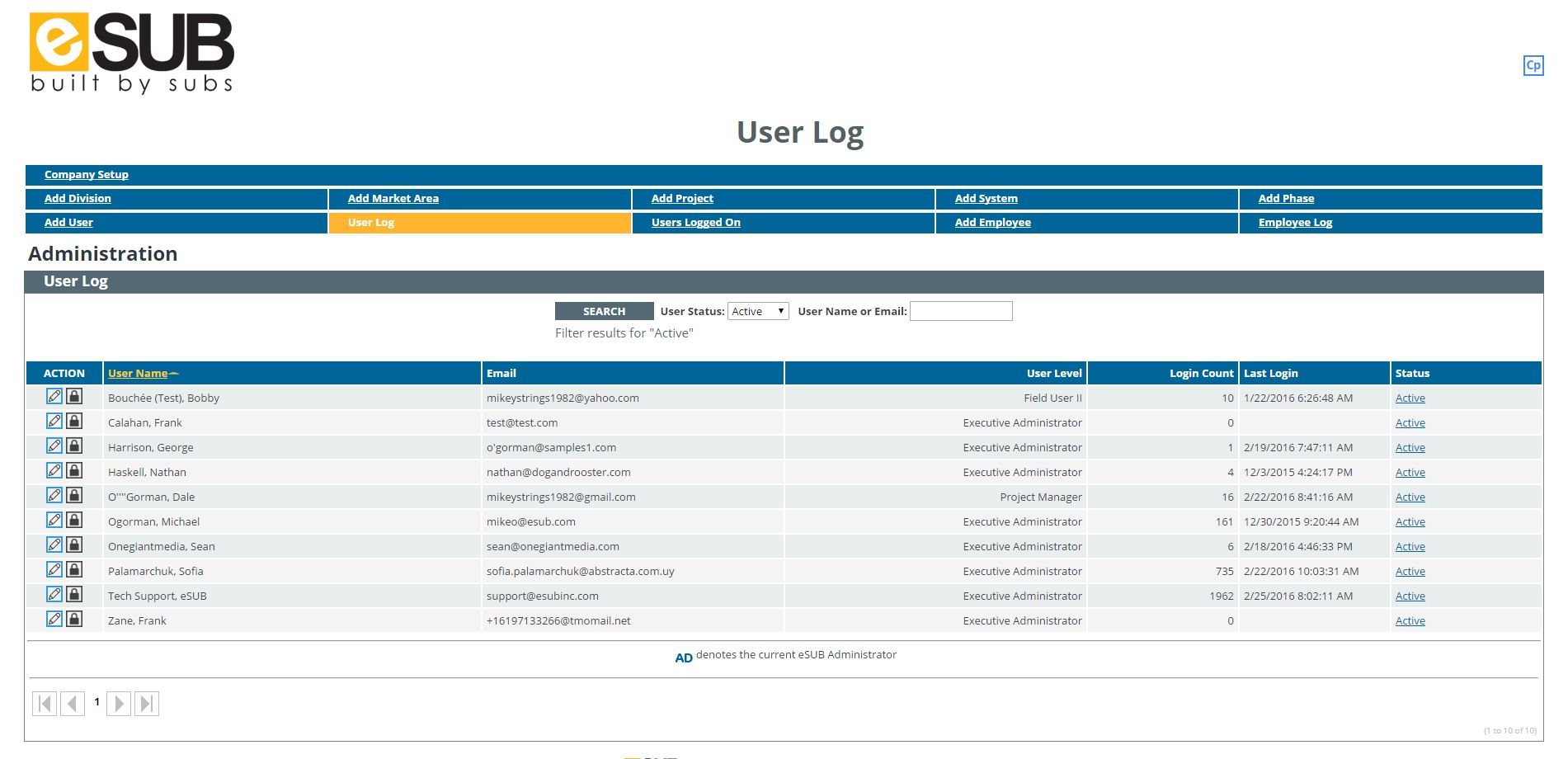1568x759 pixels.
Task: Click the lock icon for Bouchée (Test), Bobby
Action: [x=74, y=396]
